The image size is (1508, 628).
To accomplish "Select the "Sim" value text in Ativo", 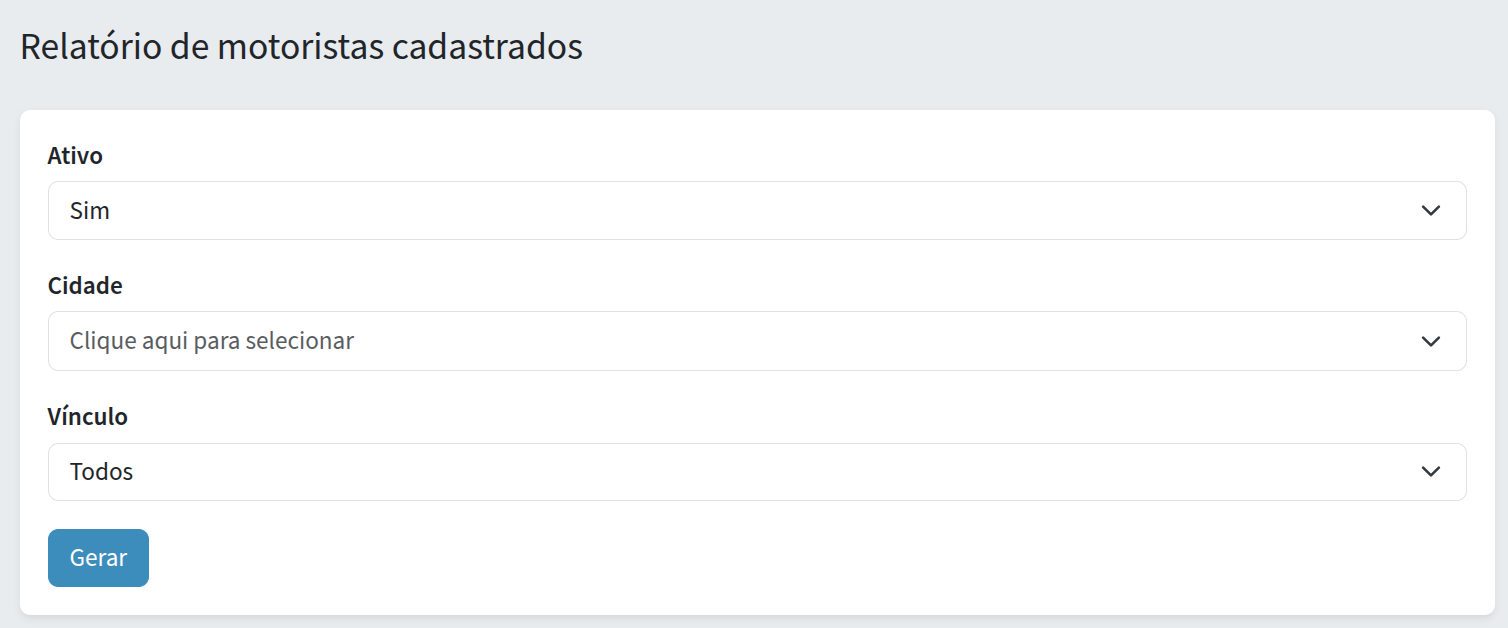I will 90,211.
